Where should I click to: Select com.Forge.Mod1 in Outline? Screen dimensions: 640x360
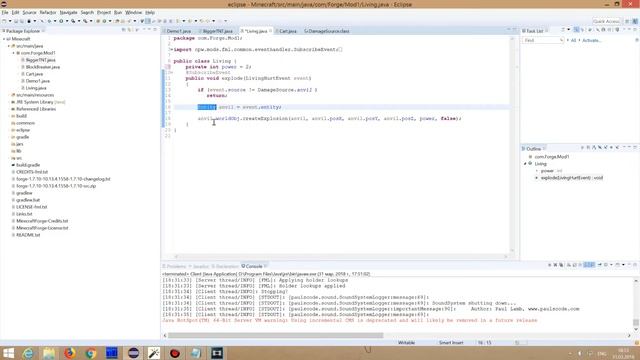click(x=551, y=157)
